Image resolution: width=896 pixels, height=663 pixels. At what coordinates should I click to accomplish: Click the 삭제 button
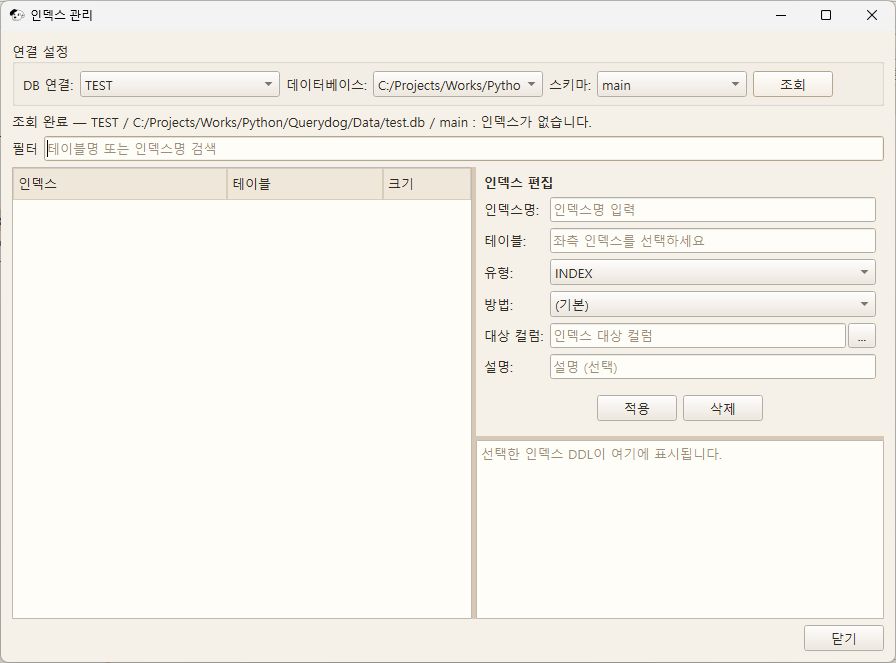(723, 408)
